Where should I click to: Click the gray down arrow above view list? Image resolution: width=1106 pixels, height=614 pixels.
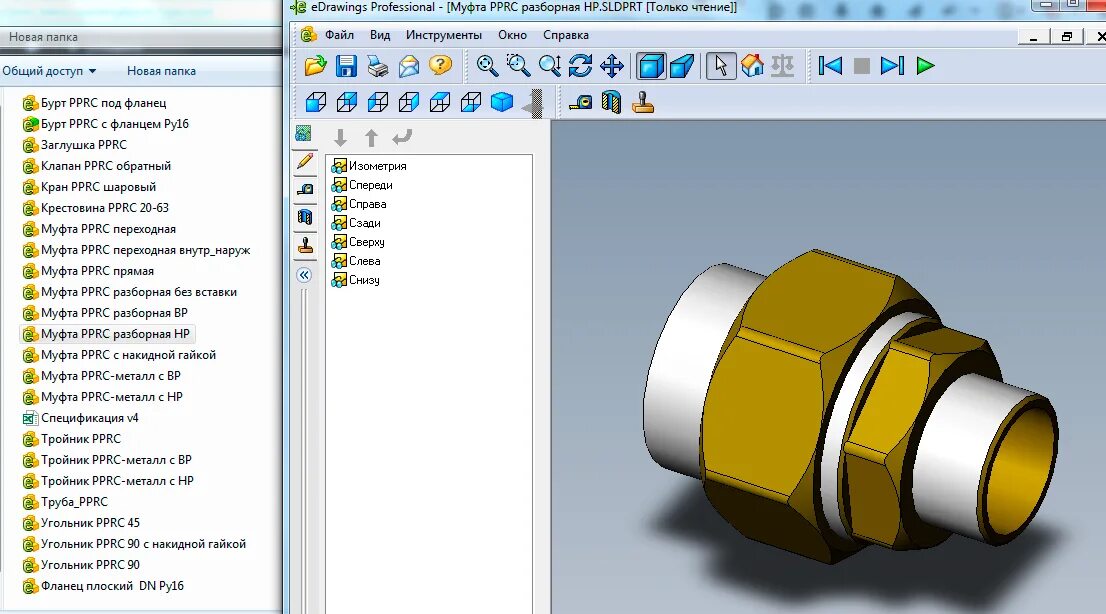[341, 138]
